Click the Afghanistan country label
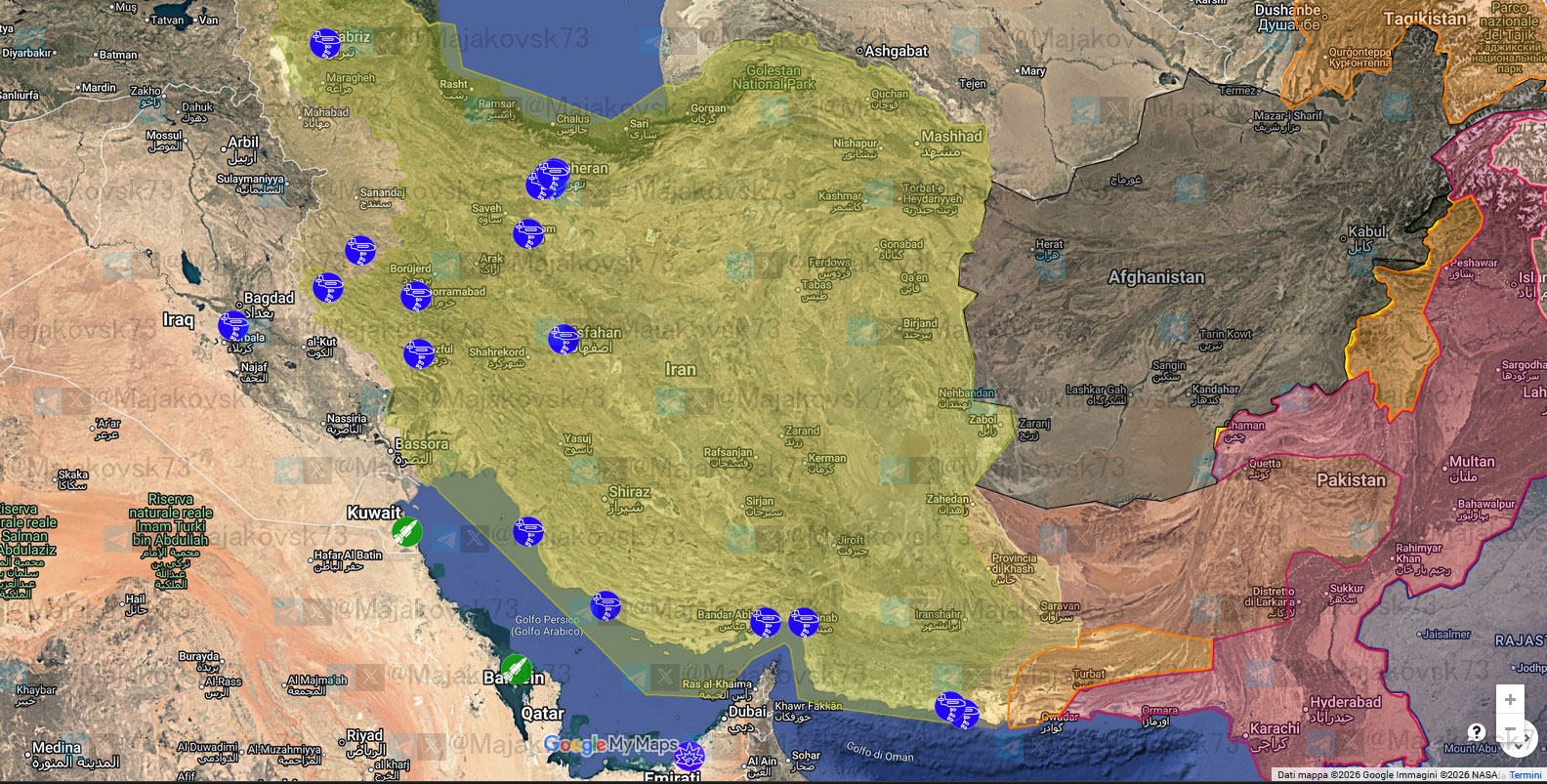1547x784 pixels. (x=1156, y=277)
